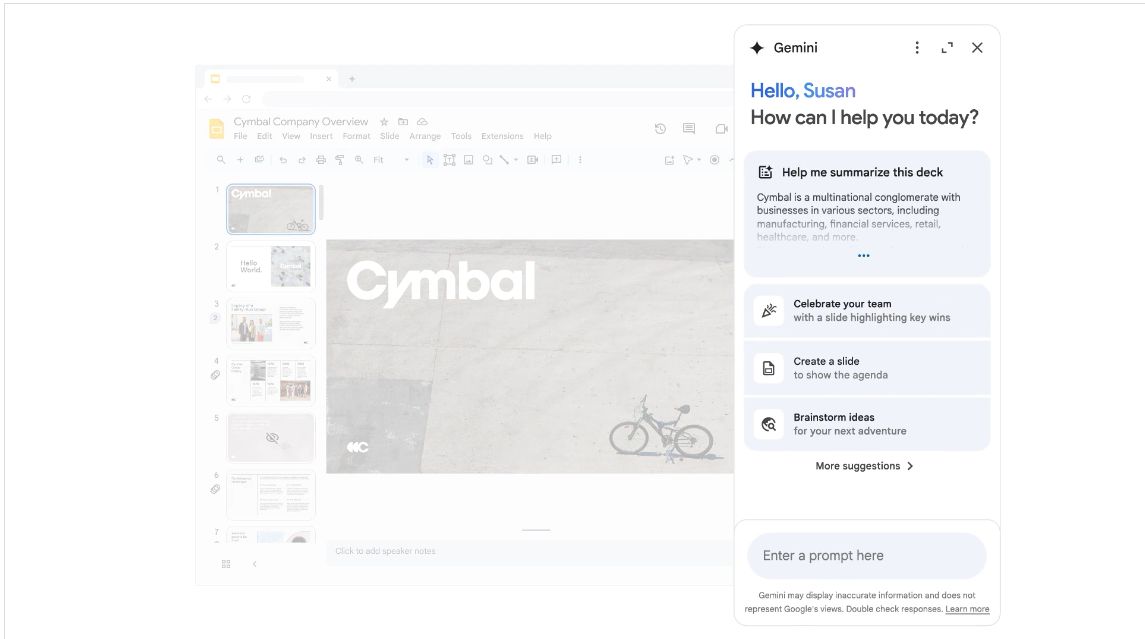The width and height of the screenshot is (1145, 639).
Task: Click the move to folder icon
Action: (x=403, y=122)
